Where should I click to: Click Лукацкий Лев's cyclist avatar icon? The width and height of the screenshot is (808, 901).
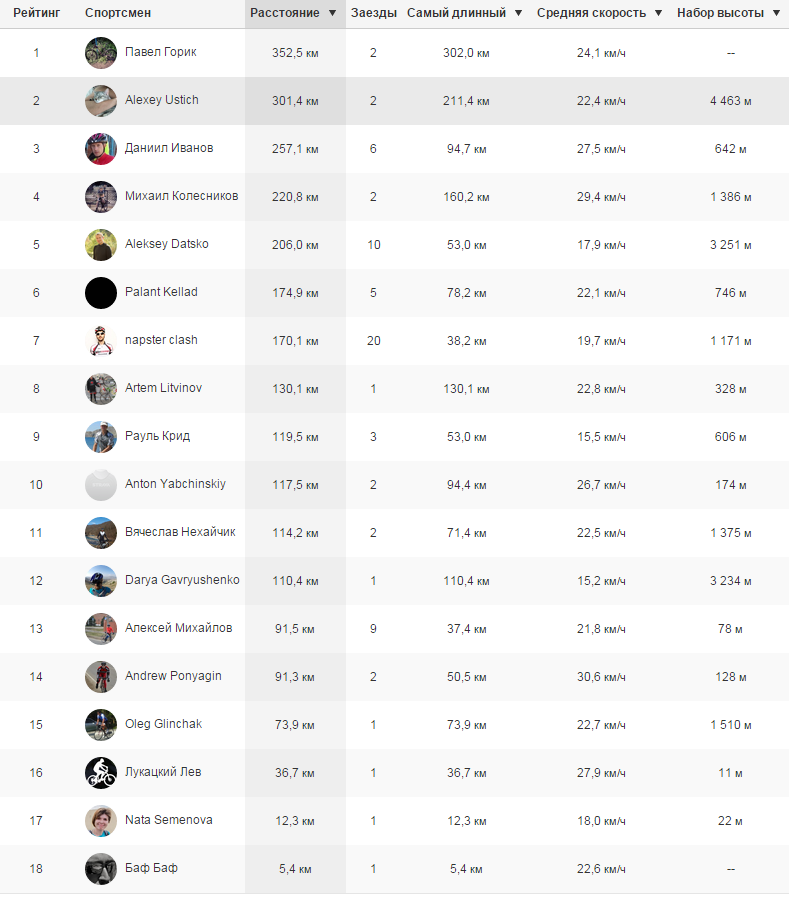point(101,773)
